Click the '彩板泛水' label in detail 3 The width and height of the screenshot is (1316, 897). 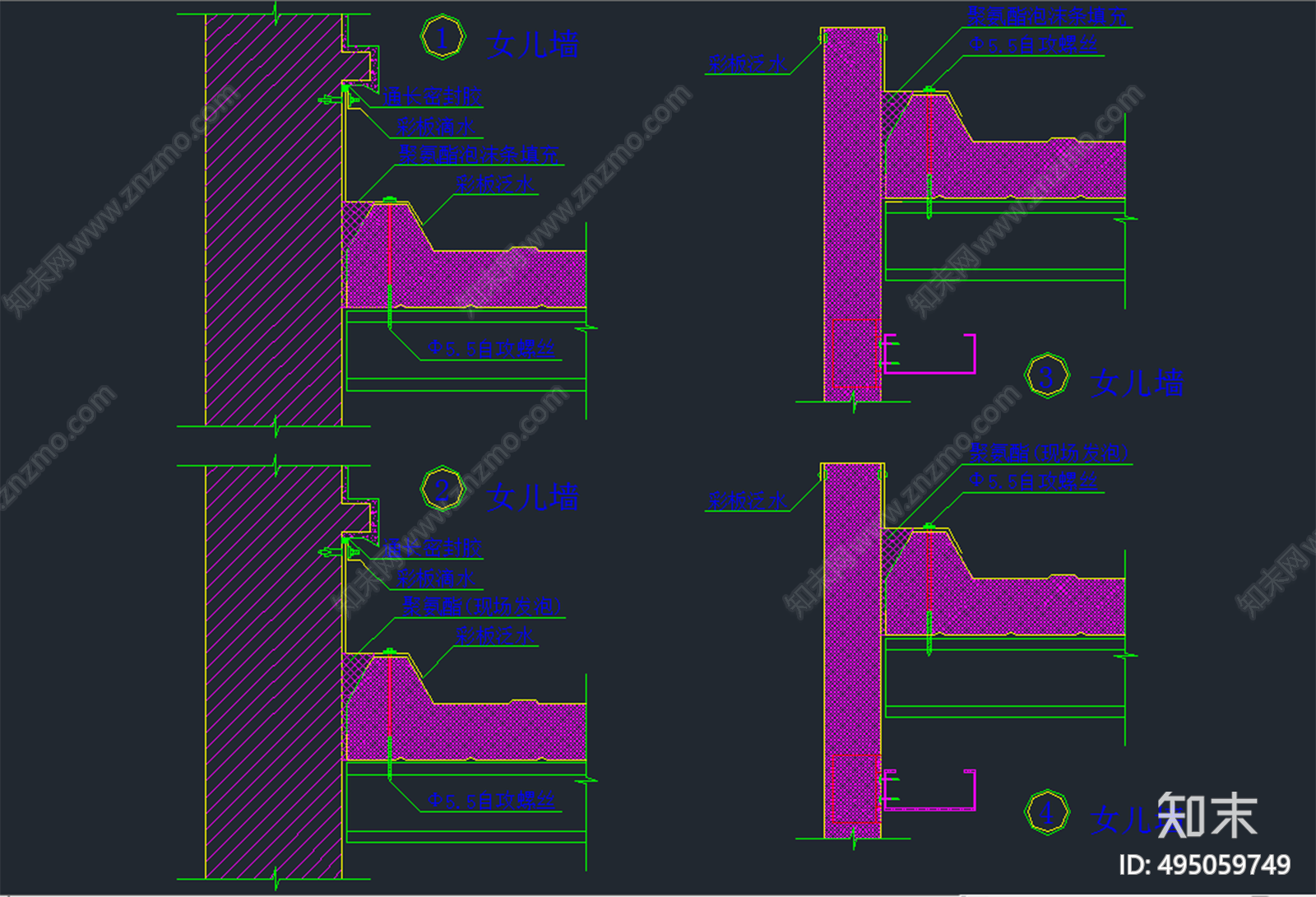pos(748,63)
